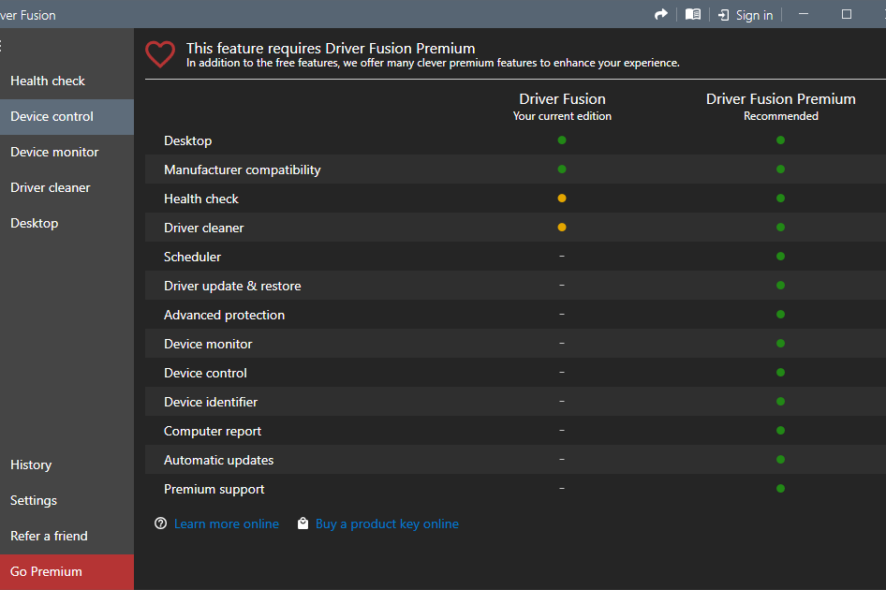Click Premium column green dot for Driver cleaner
The height and width of the screenshot is (590, 886).
point(780,227)
